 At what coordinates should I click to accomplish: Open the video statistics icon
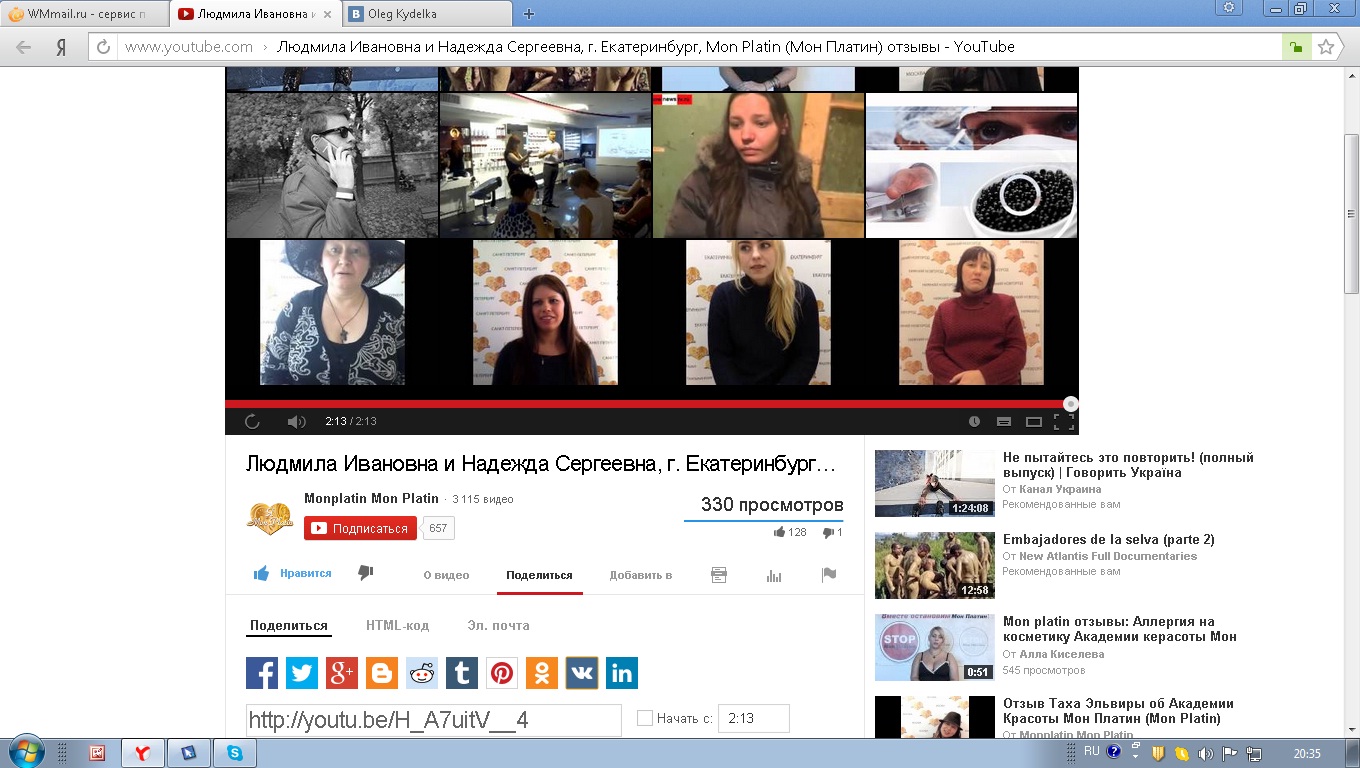tap(773, 575)
